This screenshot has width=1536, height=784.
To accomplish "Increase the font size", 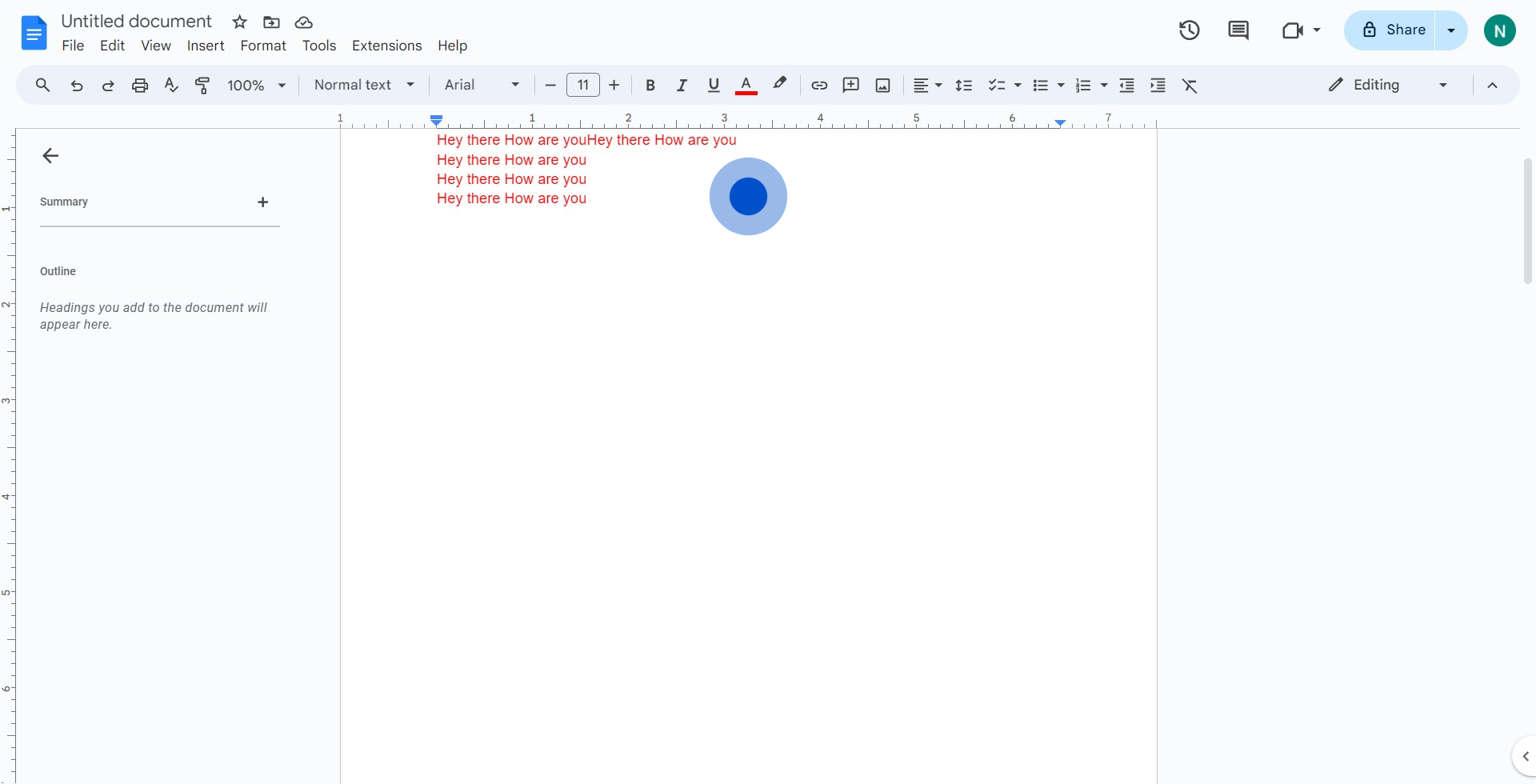I will pyautogui.click(x=614, y=85).
